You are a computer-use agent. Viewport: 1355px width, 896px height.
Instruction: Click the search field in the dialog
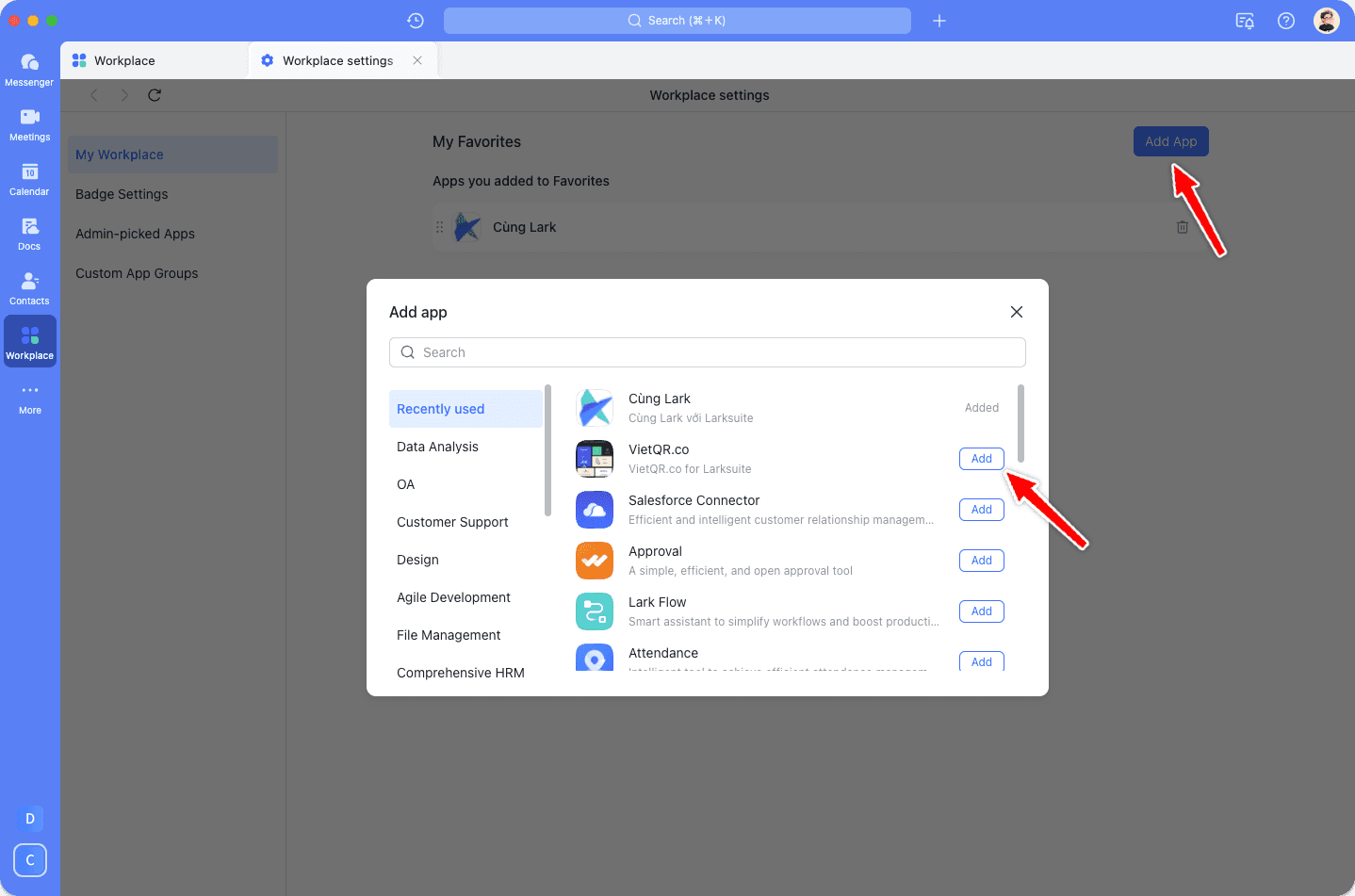click(x=708, y=352)
